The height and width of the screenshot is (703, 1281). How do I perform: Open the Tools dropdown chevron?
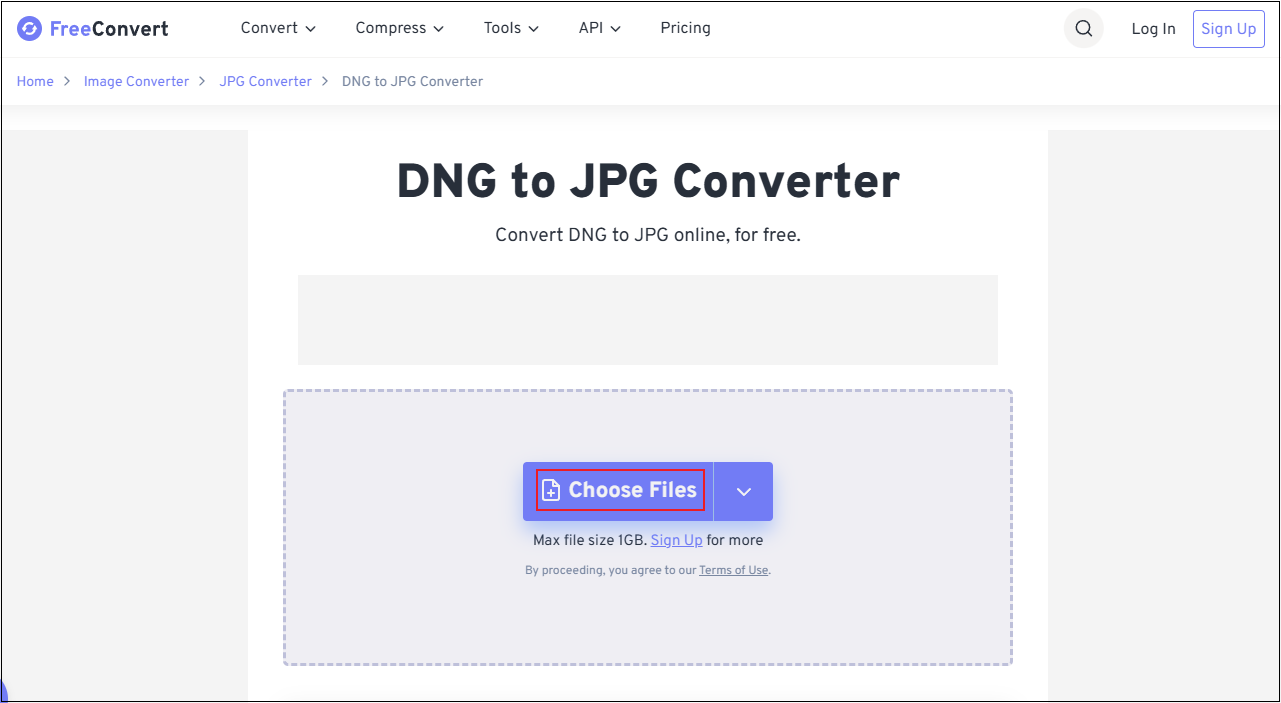coord(533,29)
